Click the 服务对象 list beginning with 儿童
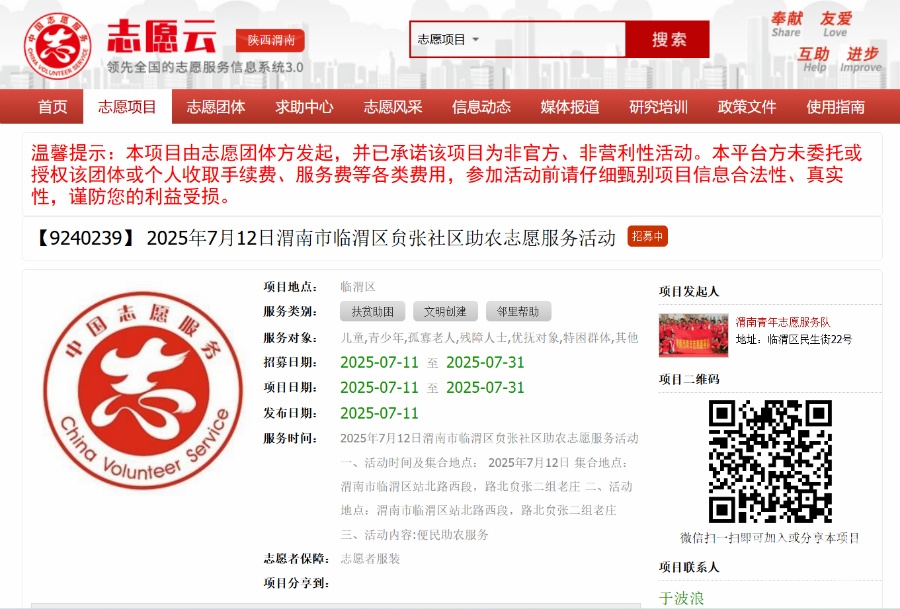 click(489, 338)
